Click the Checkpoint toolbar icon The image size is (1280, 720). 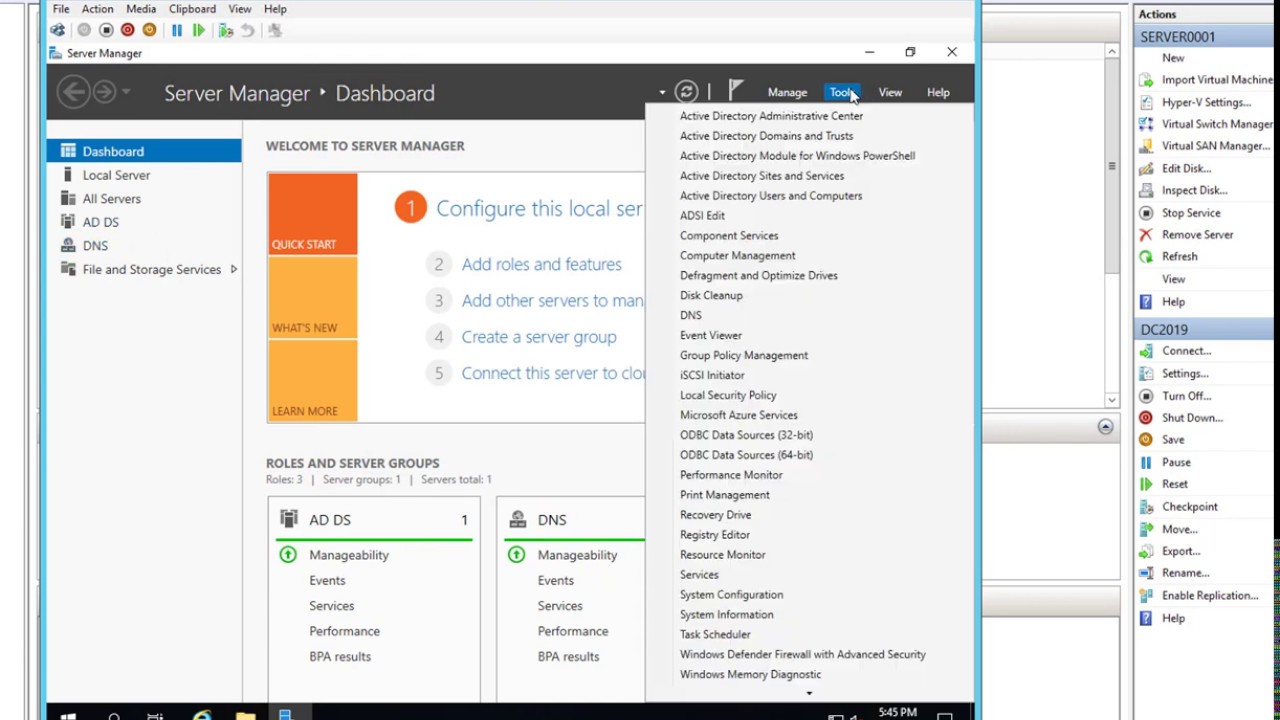pyautogui.click(x=226, y=30)
